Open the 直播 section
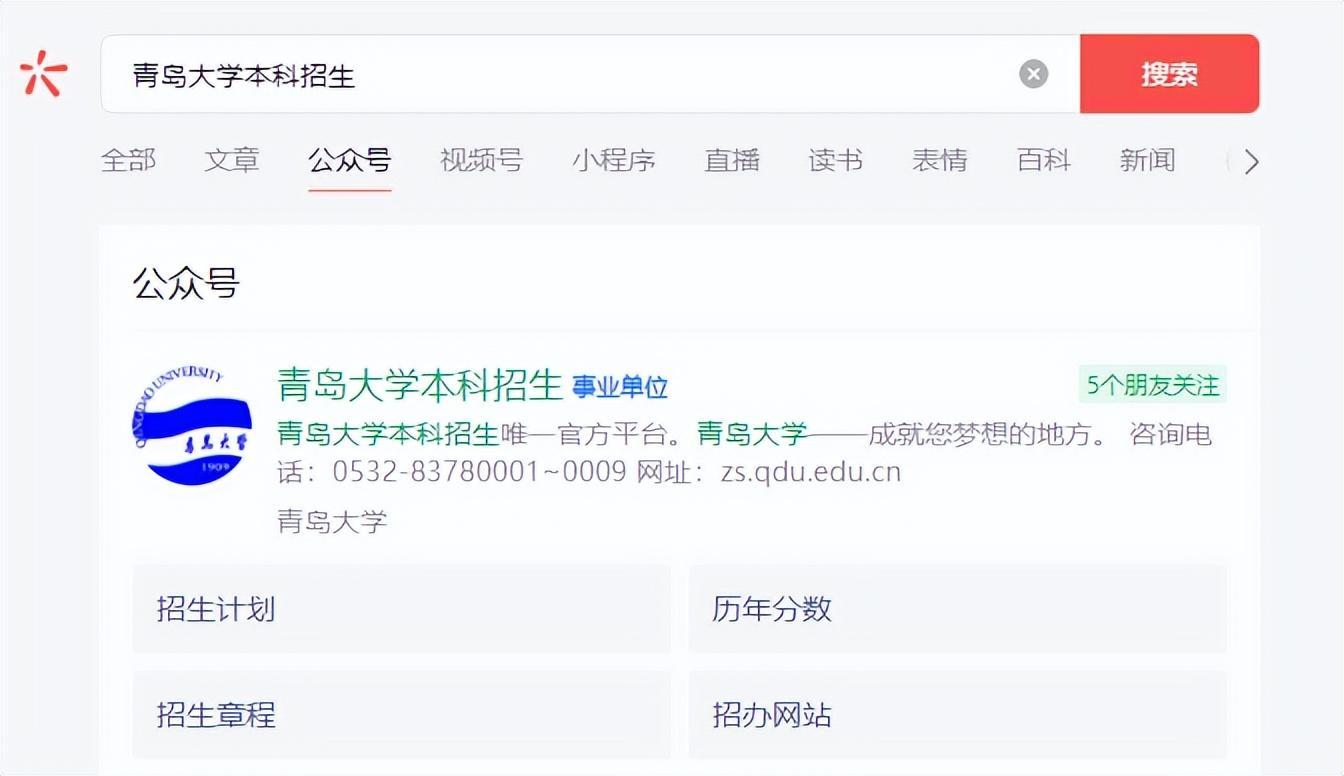Screen dimensions: 1344x776 [731, 160]
